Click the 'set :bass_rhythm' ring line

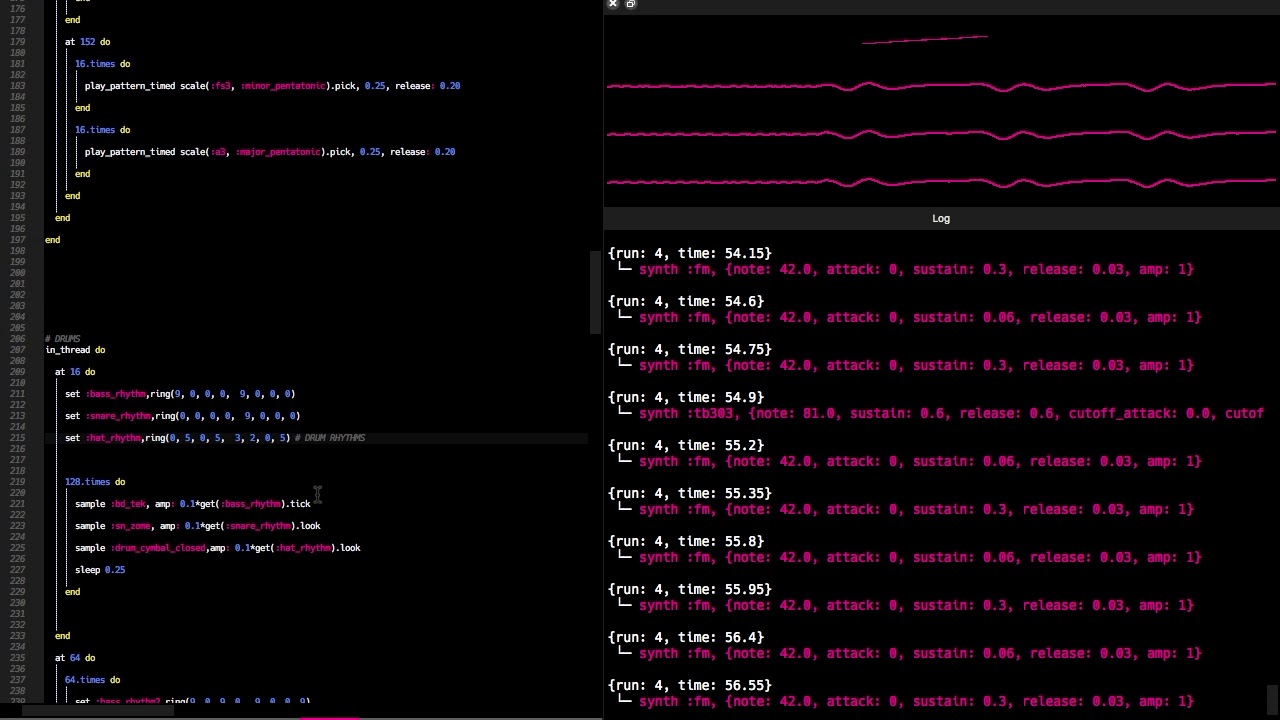click(x=180, y=394)
